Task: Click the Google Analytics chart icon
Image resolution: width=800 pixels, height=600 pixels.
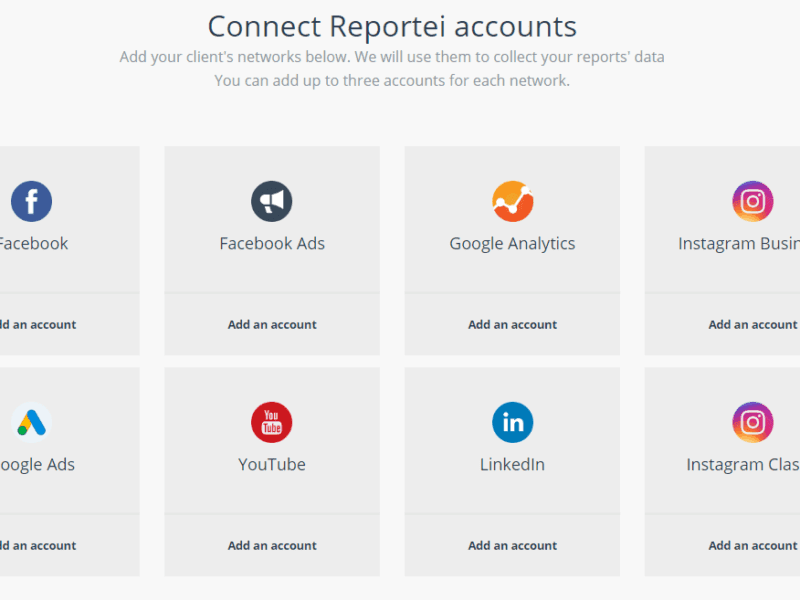Action: click(x=512, y=201)
